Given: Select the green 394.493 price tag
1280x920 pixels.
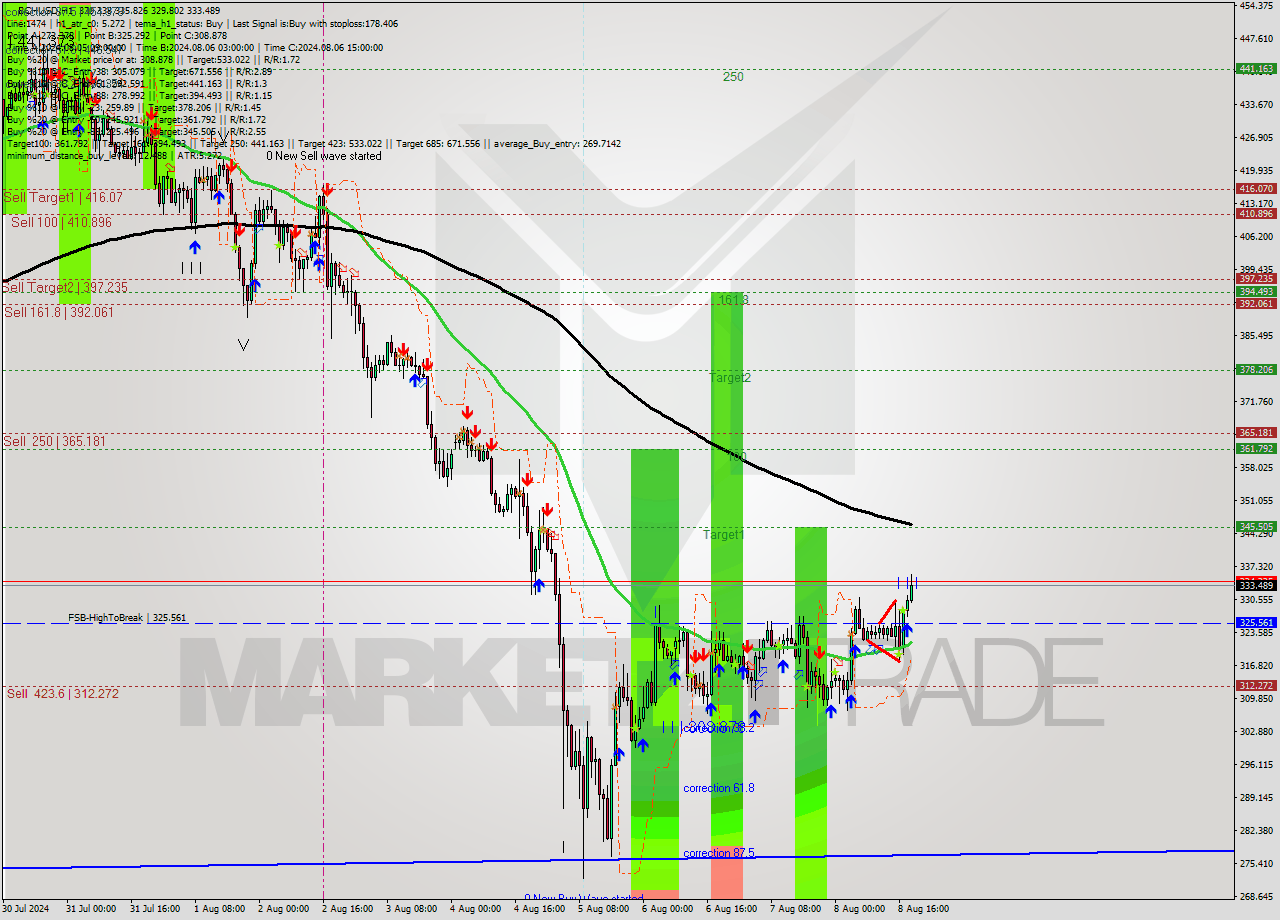Looking at the screenshot, I should pyautogui.click(x=1256, y=291).
